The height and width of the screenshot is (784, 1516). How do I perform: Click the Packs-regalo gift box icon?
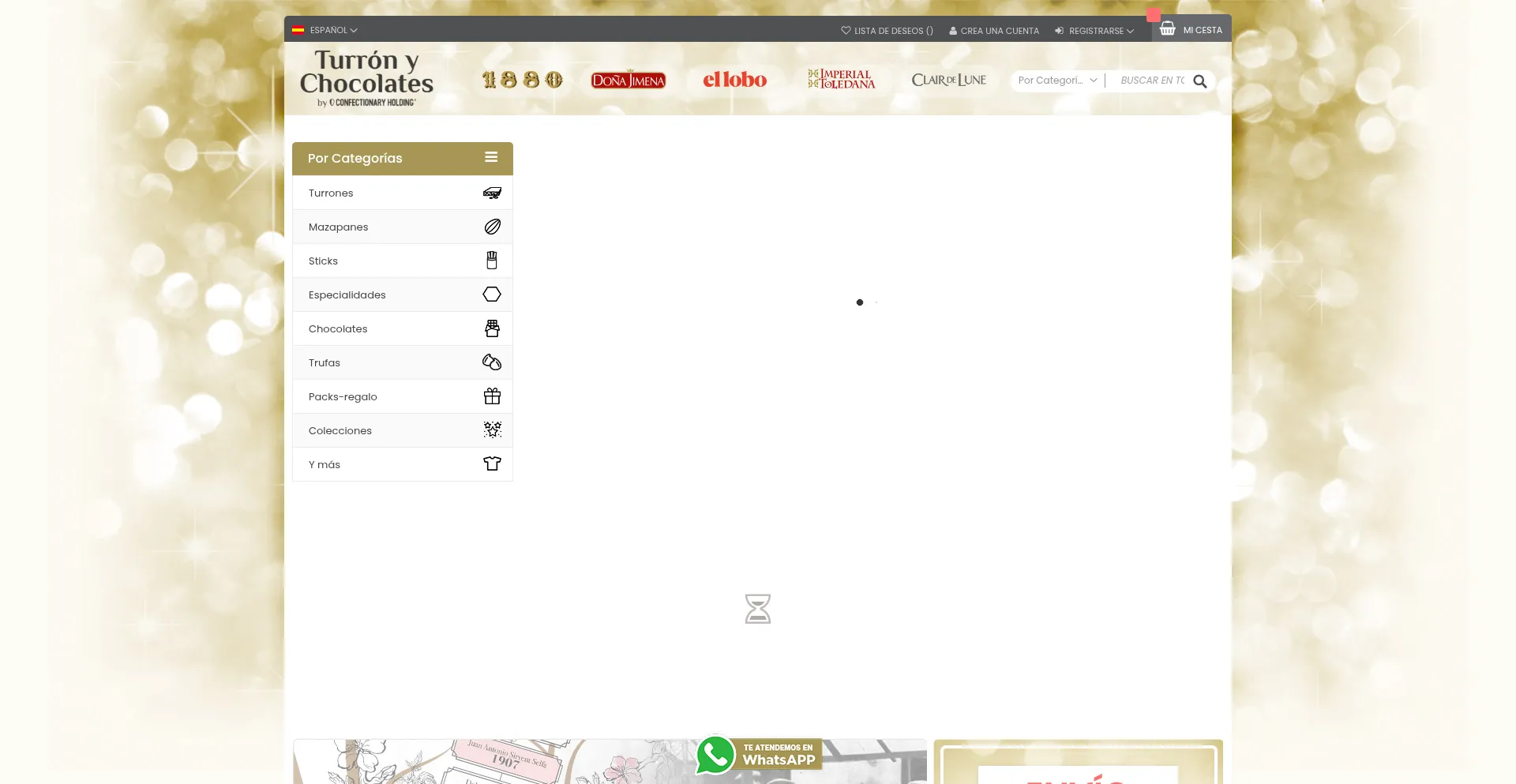click(492, 396)
